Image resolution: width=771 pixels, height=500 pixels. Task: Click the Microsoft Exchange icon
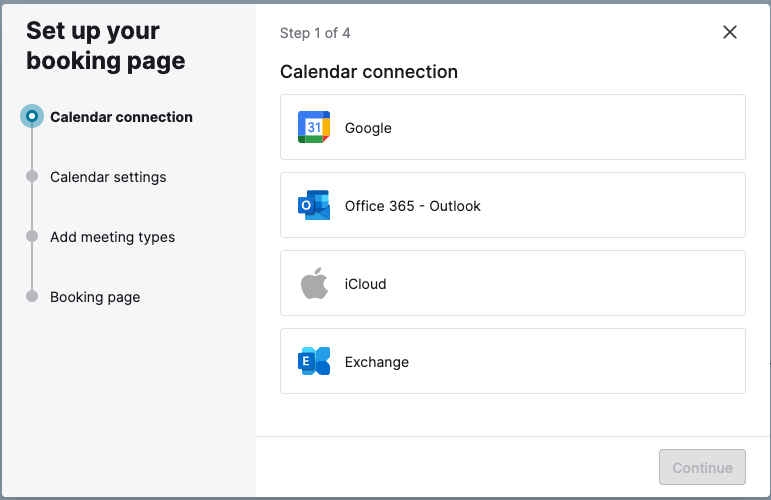314,362
